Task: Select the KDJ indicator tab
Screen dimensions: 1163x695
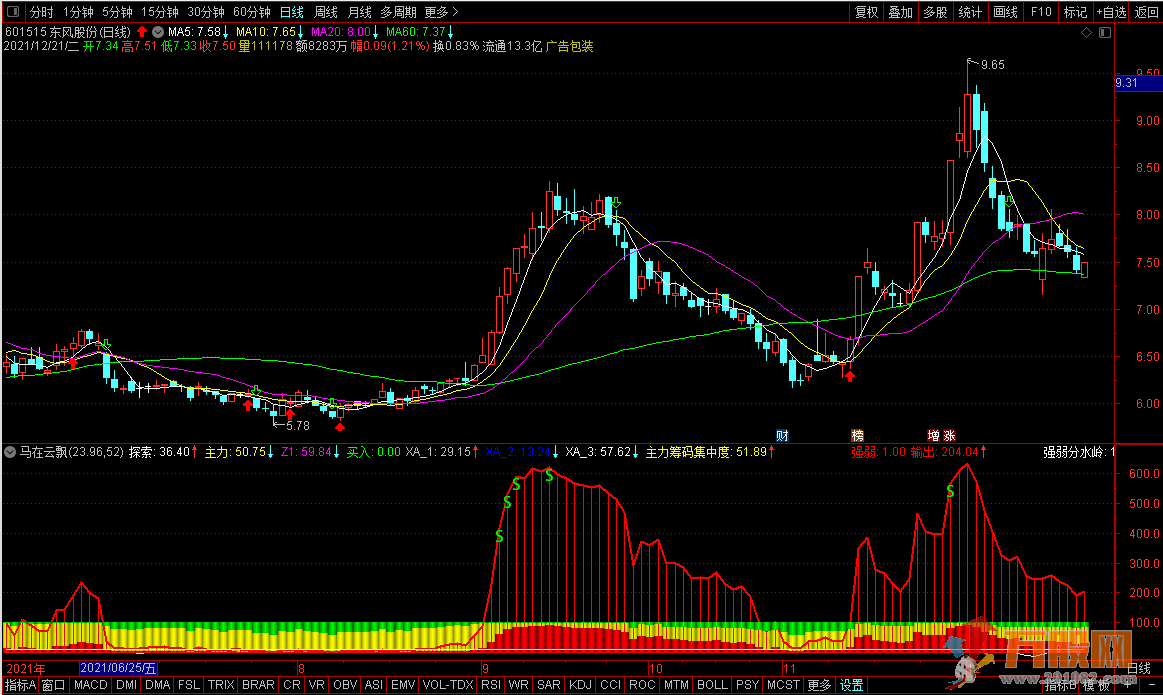Action: coord(581,685)
